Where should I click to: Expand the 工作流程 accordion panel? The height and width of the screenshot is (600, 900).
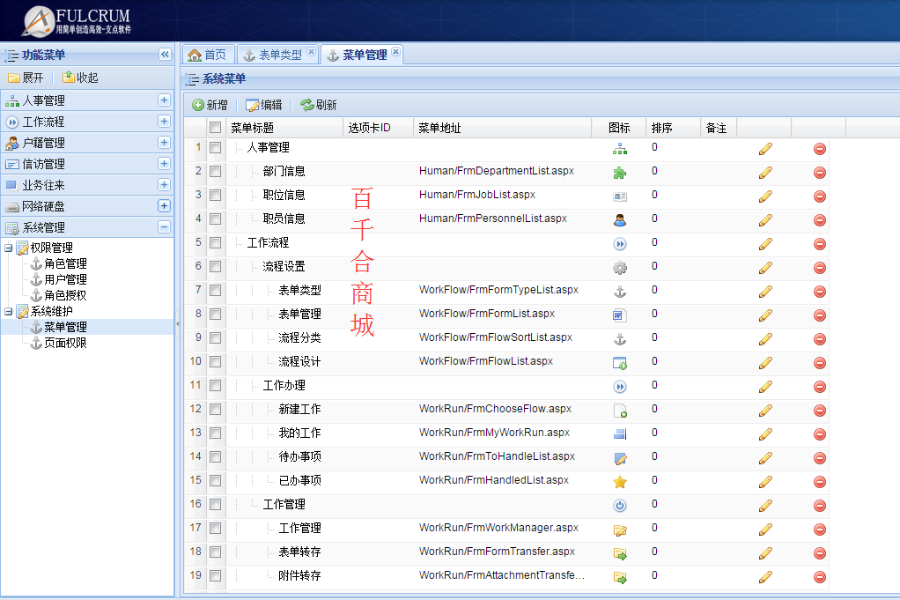[x=164, y=122]
